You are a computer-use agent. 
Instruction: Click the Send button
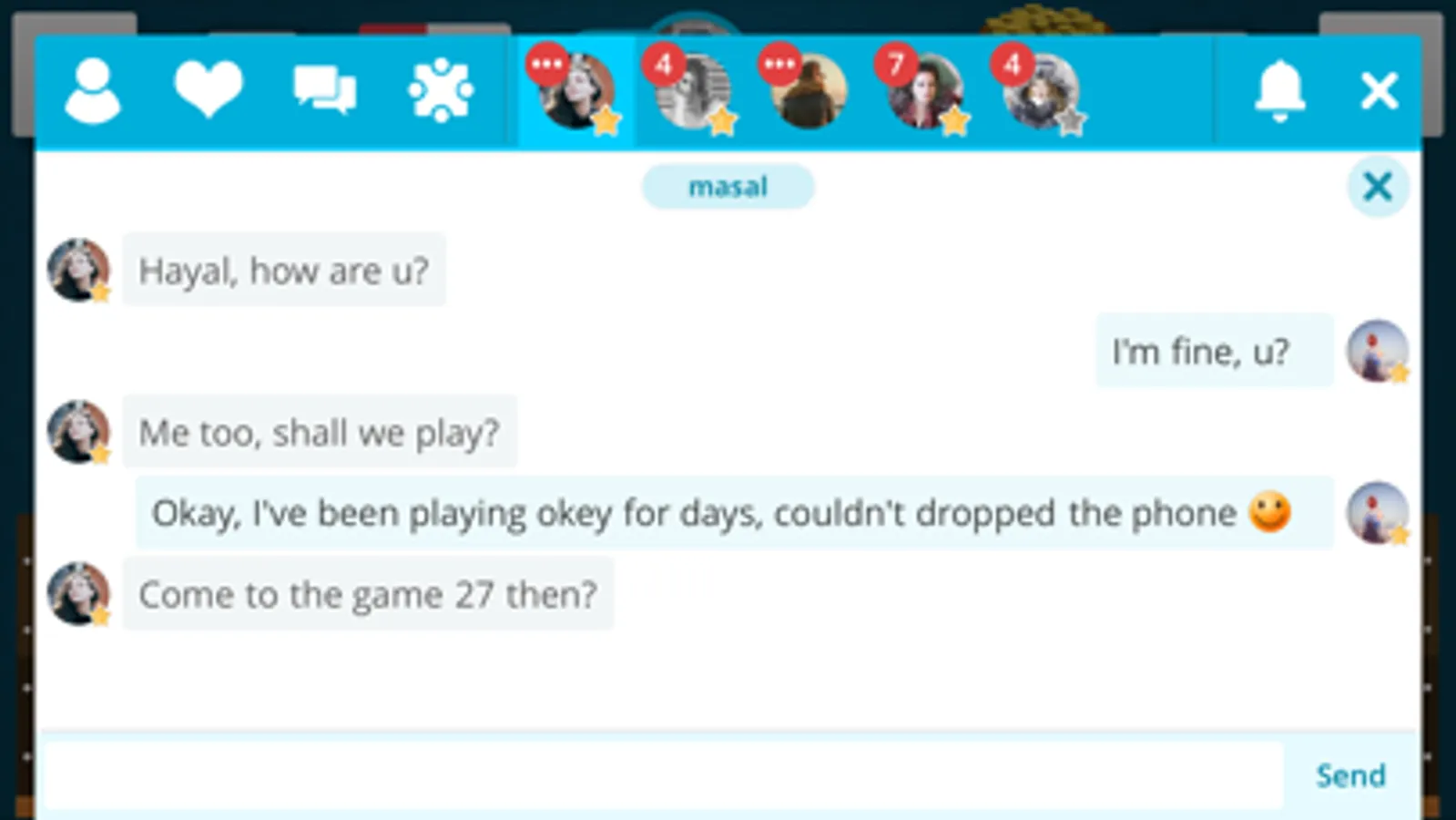(x=1350, y=775)
